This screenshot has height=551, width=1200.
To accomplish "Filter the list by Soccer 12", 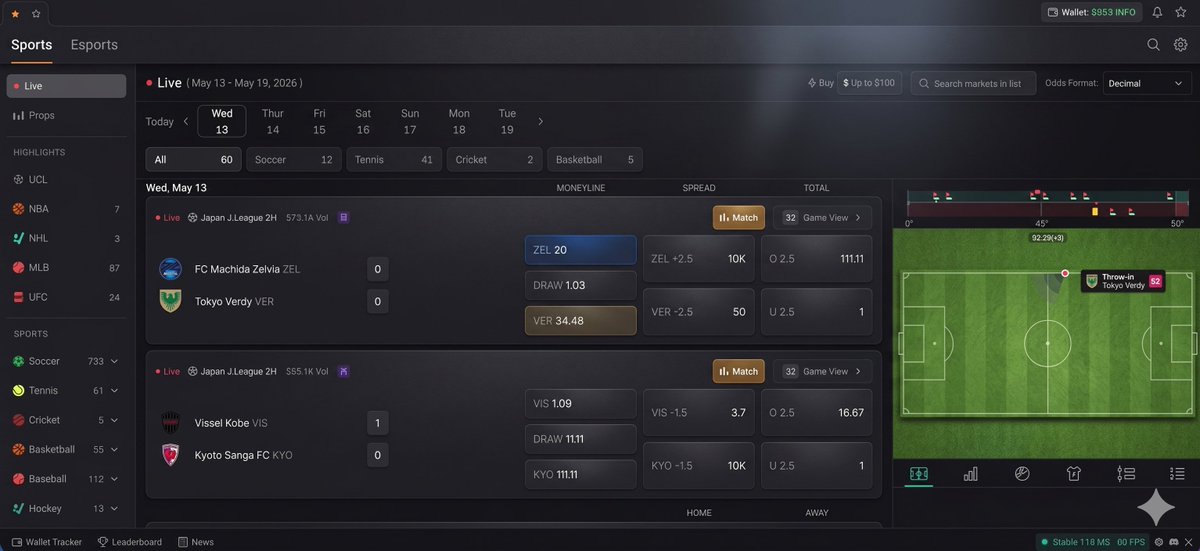I will click(294, 159).
